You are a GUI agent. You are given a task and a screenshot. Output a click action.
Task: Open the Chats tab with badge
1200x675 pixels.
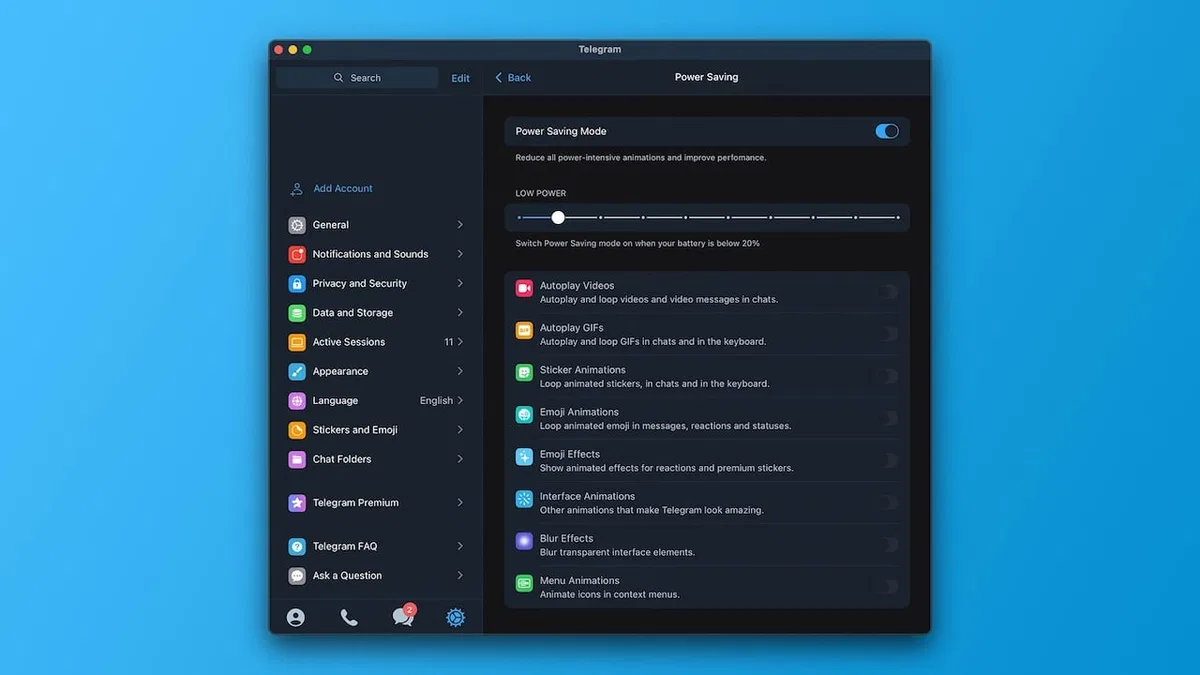coord(403,615)
